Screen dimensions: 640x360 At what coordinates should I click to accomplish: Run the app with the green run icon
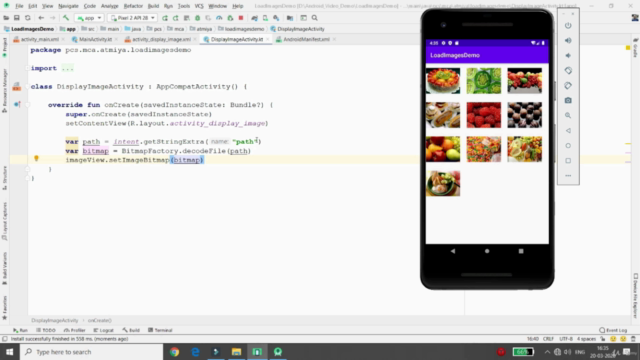[165, 18]
